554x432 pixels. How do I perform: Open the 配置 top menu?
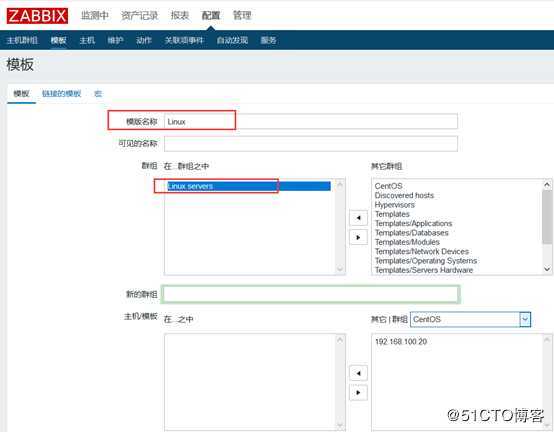click(211, 15)
